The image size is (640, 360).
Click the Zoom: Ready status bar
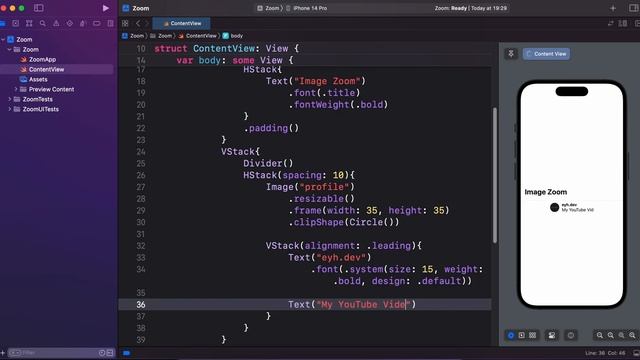click(470, 8)
